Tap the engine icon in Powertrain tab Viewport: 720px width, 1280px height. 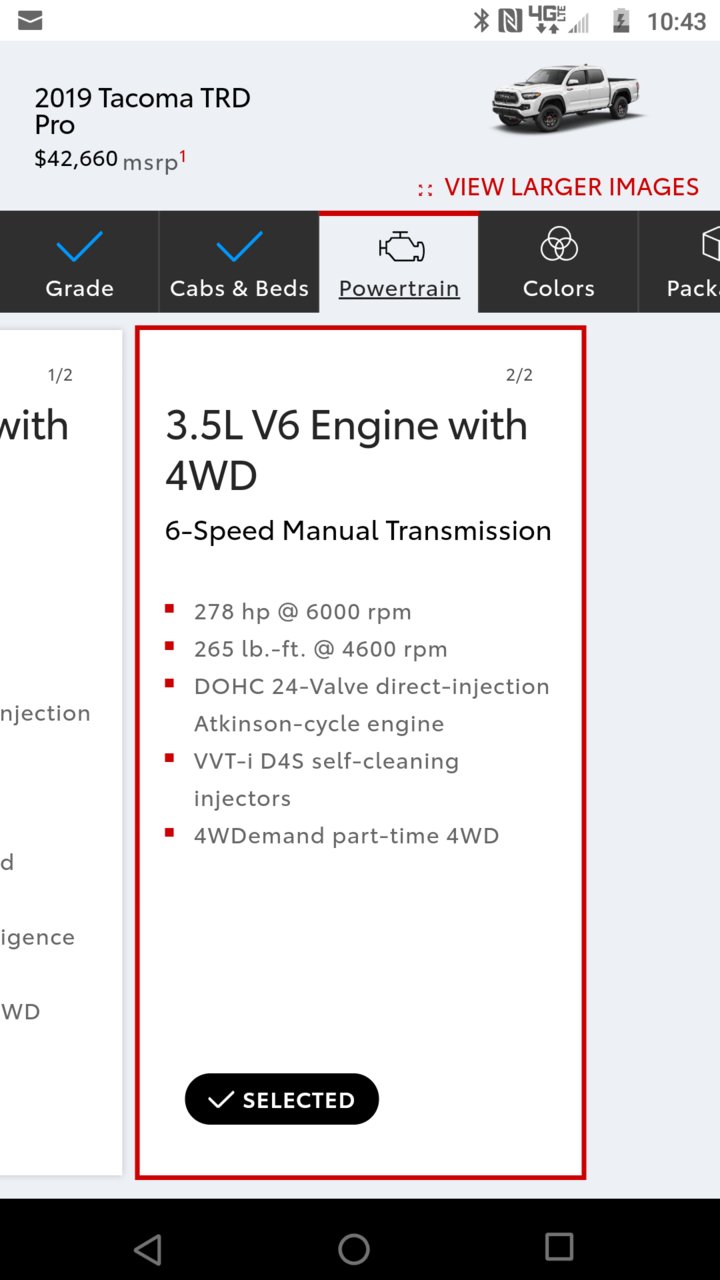tap(401, 247)
